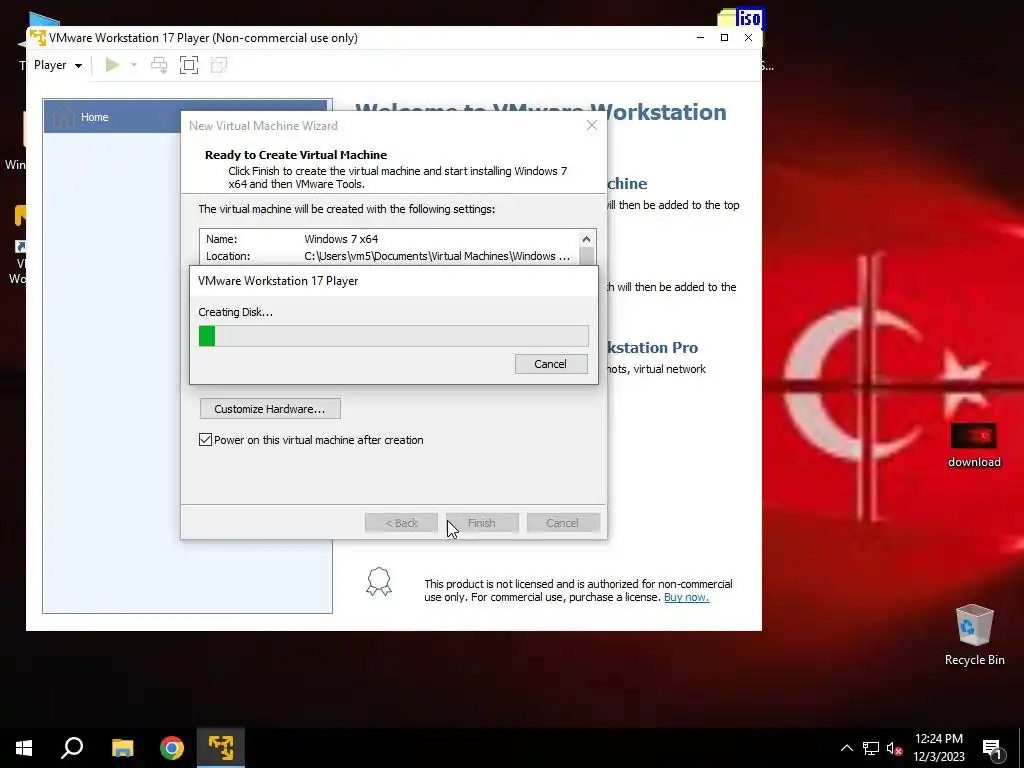Click the wizard Finish button
The image size is (1024, 768).
pyautogui.click(x=482, y=522)
